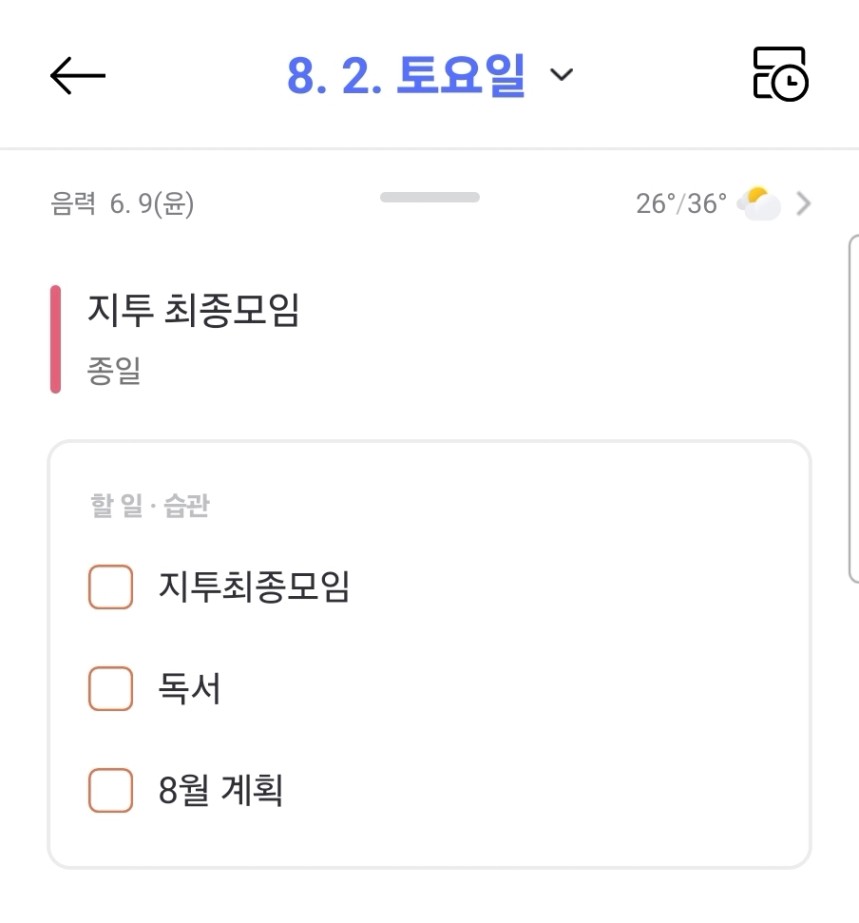Viewport: 859px width, 923px height.
Task: Open the schedule history clock icon
Action: click(x=781, y=74)
